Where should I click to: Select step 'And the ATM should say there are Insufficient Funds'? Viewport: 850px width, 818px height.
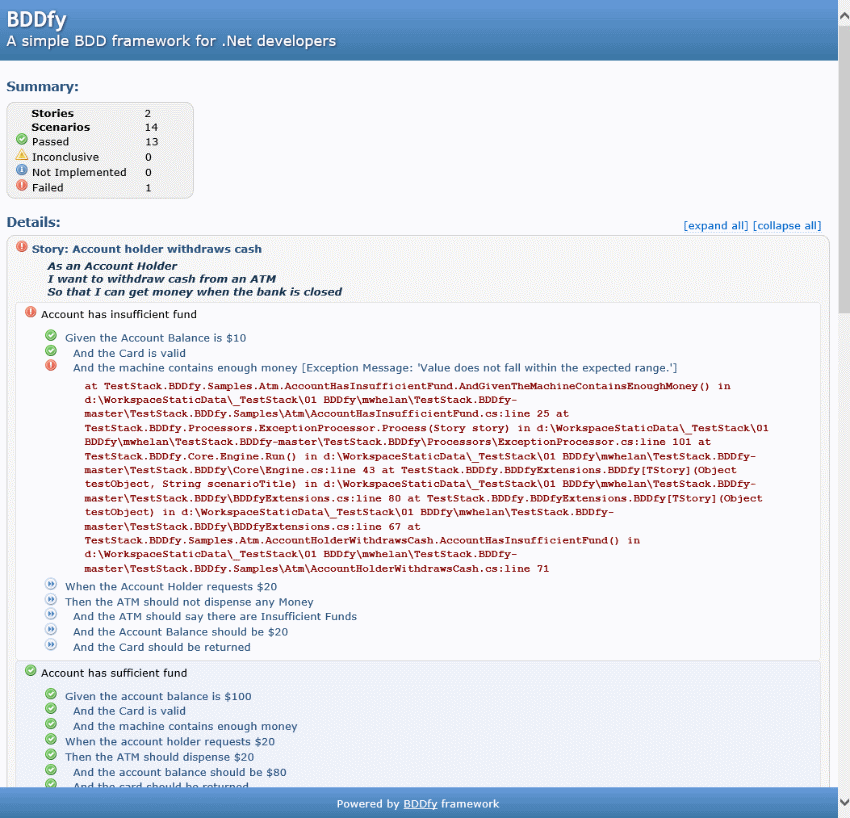click(215, 616)
